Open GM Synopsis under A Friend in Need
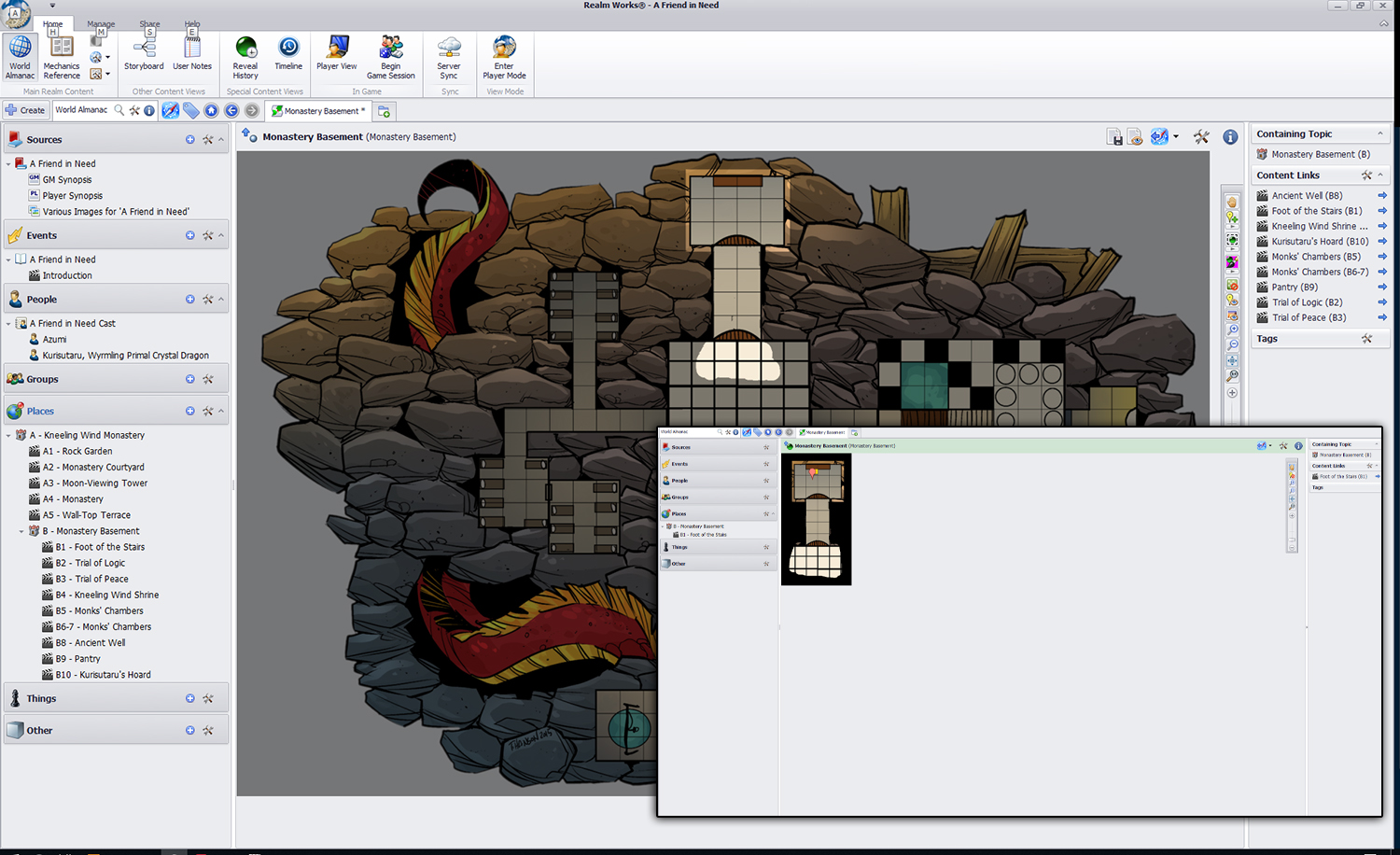The width and height of the screenshot is (1400, 855). (x=67, y=180)
